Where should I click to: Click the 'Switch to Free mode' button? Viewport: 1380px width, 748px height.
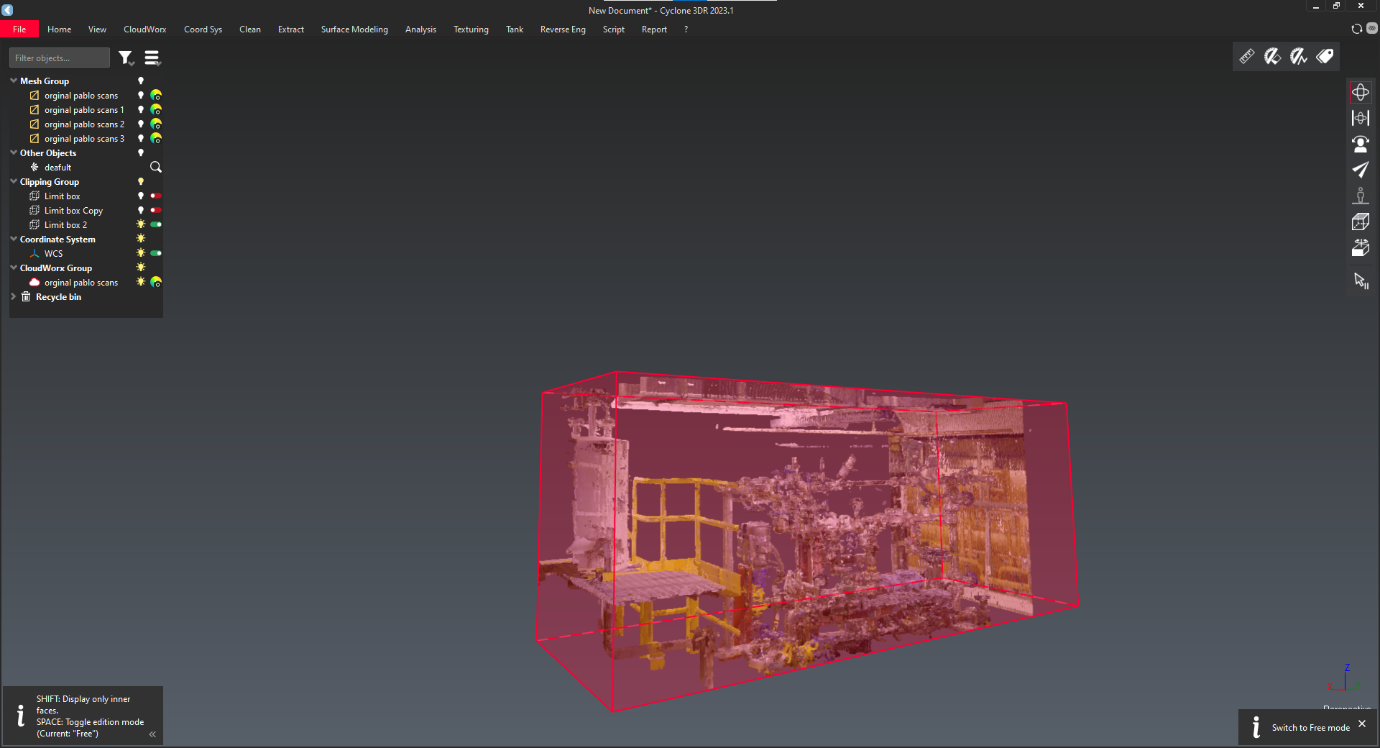pos(1311,728)
